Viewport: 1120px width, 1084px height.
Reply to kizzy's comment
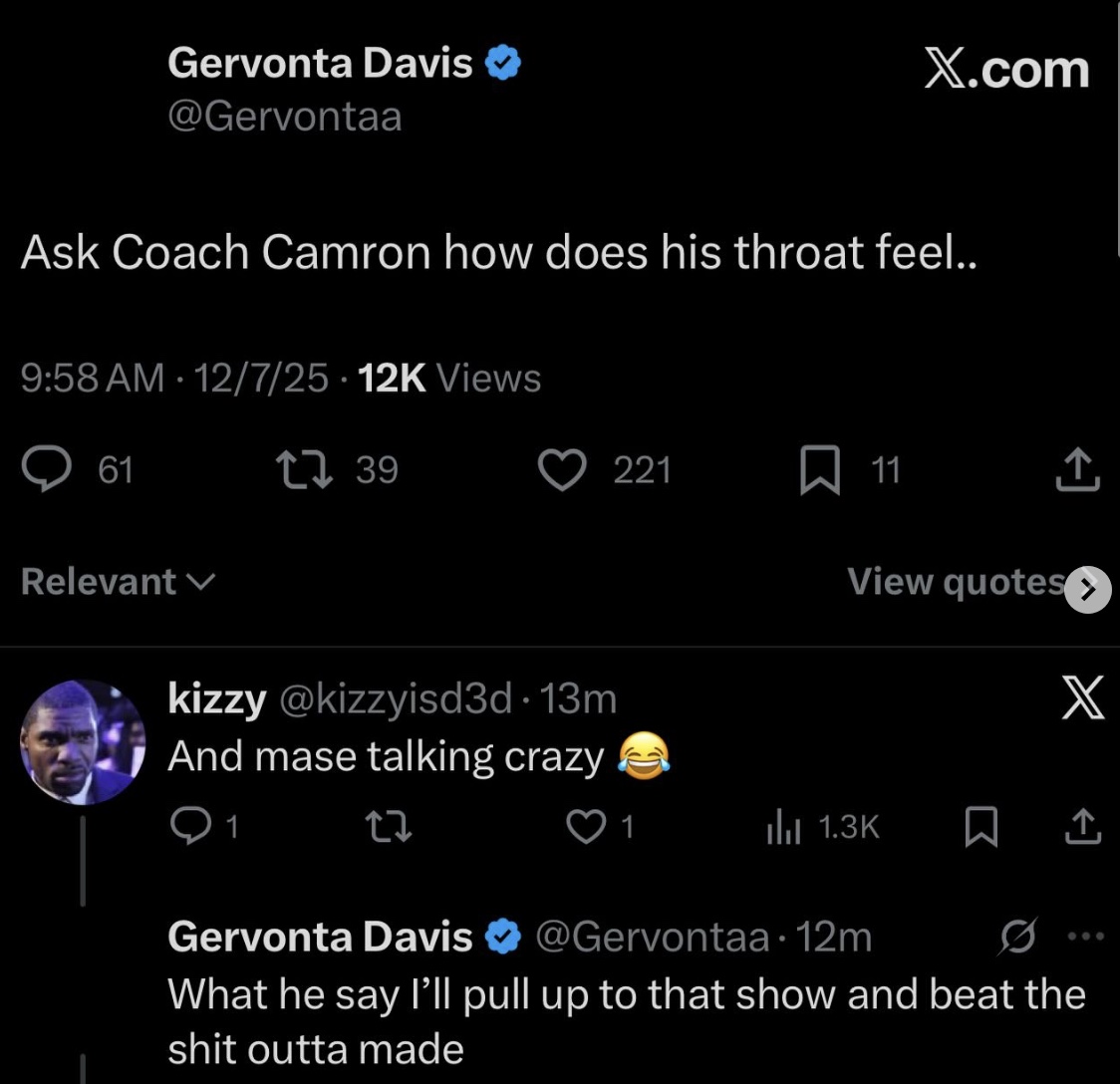(x=191, y=827)
